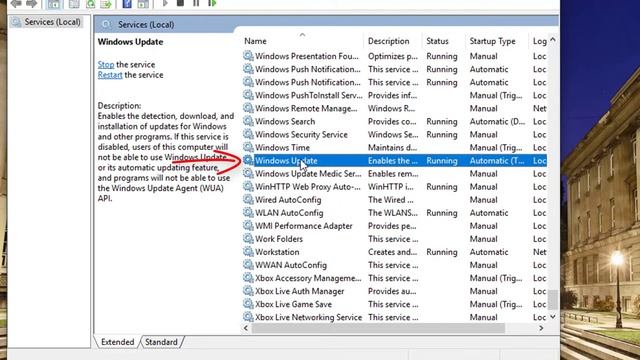640x360 pixels.
Task: Click the gear icon beside WLAN AutoConfig
Action: 248,212
